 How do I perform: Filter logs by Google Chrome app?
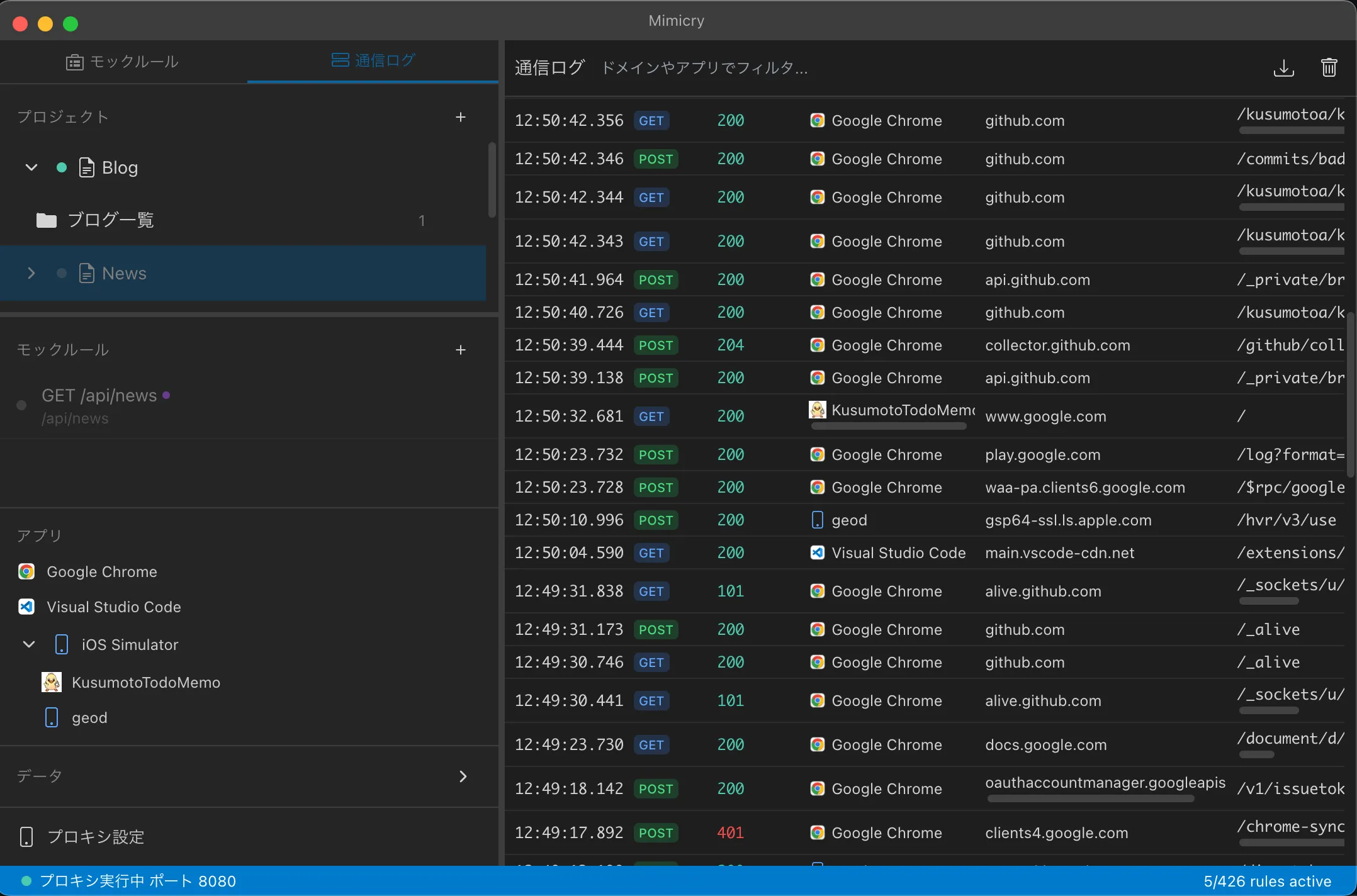click(x=249, y=571)
